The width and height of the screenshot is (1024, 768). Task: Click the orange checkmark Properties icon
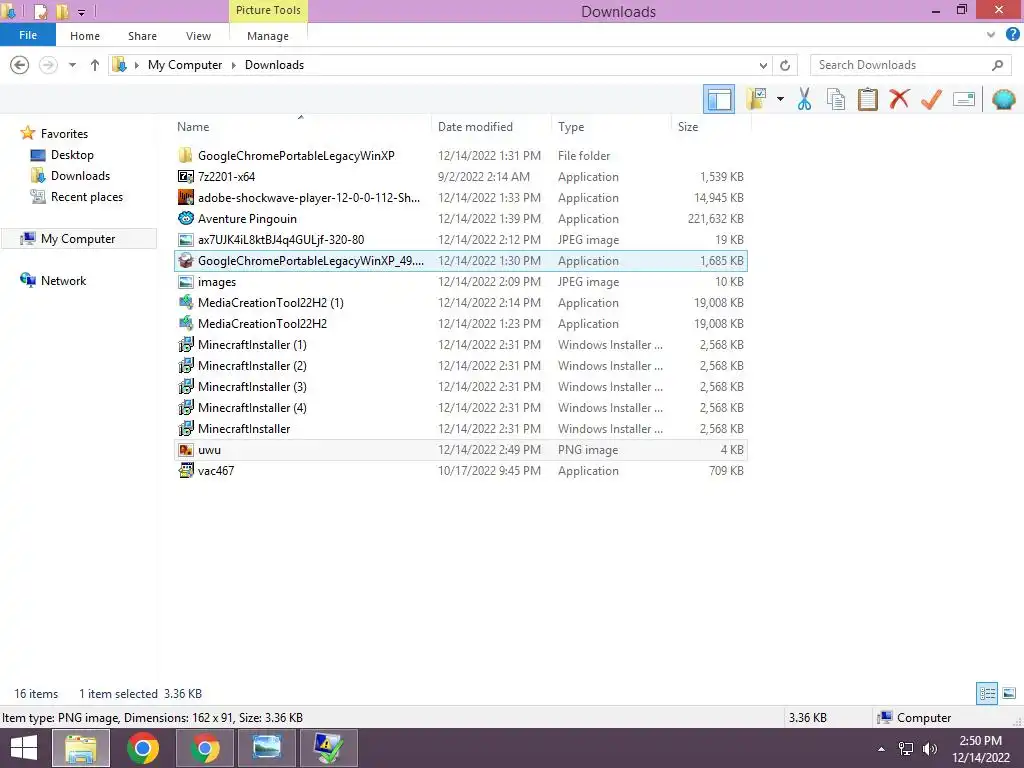pos(931,99)
